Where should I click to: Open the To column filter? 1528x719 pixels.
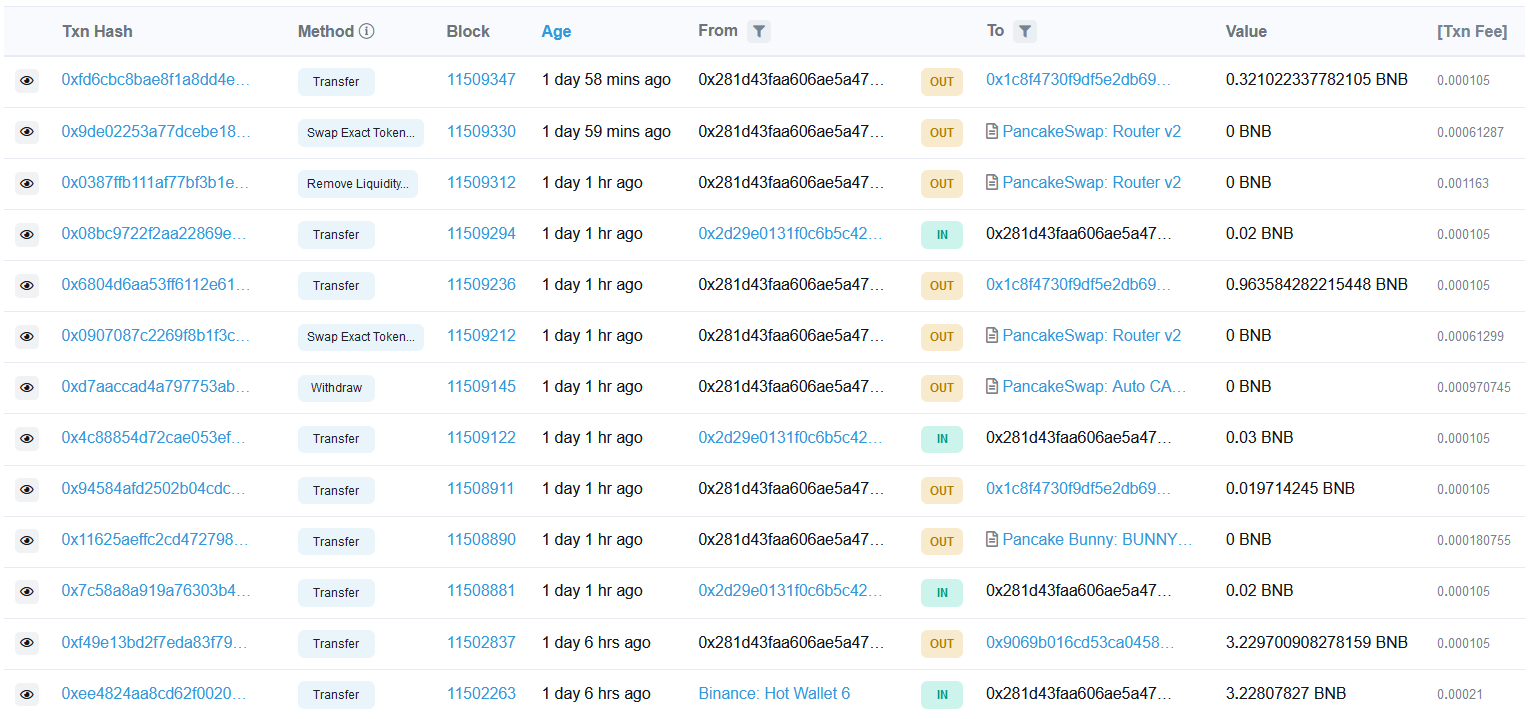[x=1024, y=32]
